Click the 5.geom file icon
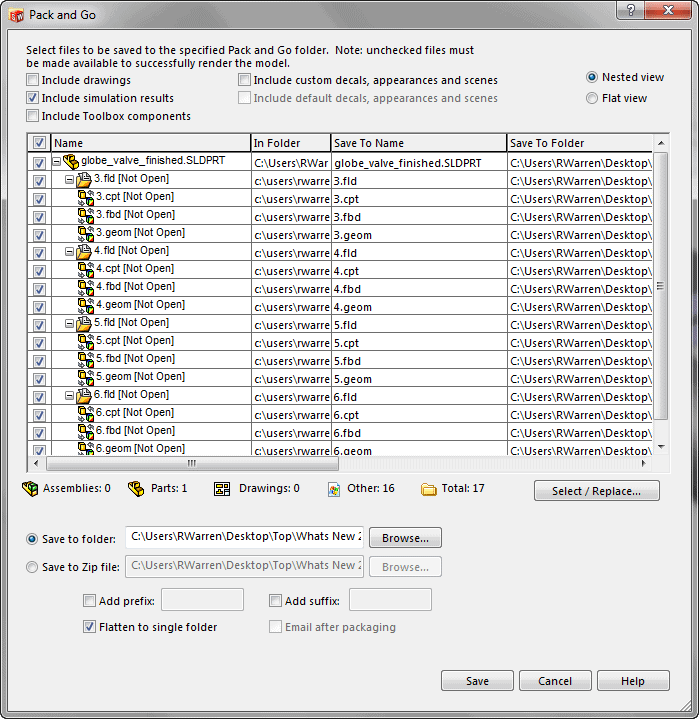Viewport: 699px width, 719px height. (86, 377)
